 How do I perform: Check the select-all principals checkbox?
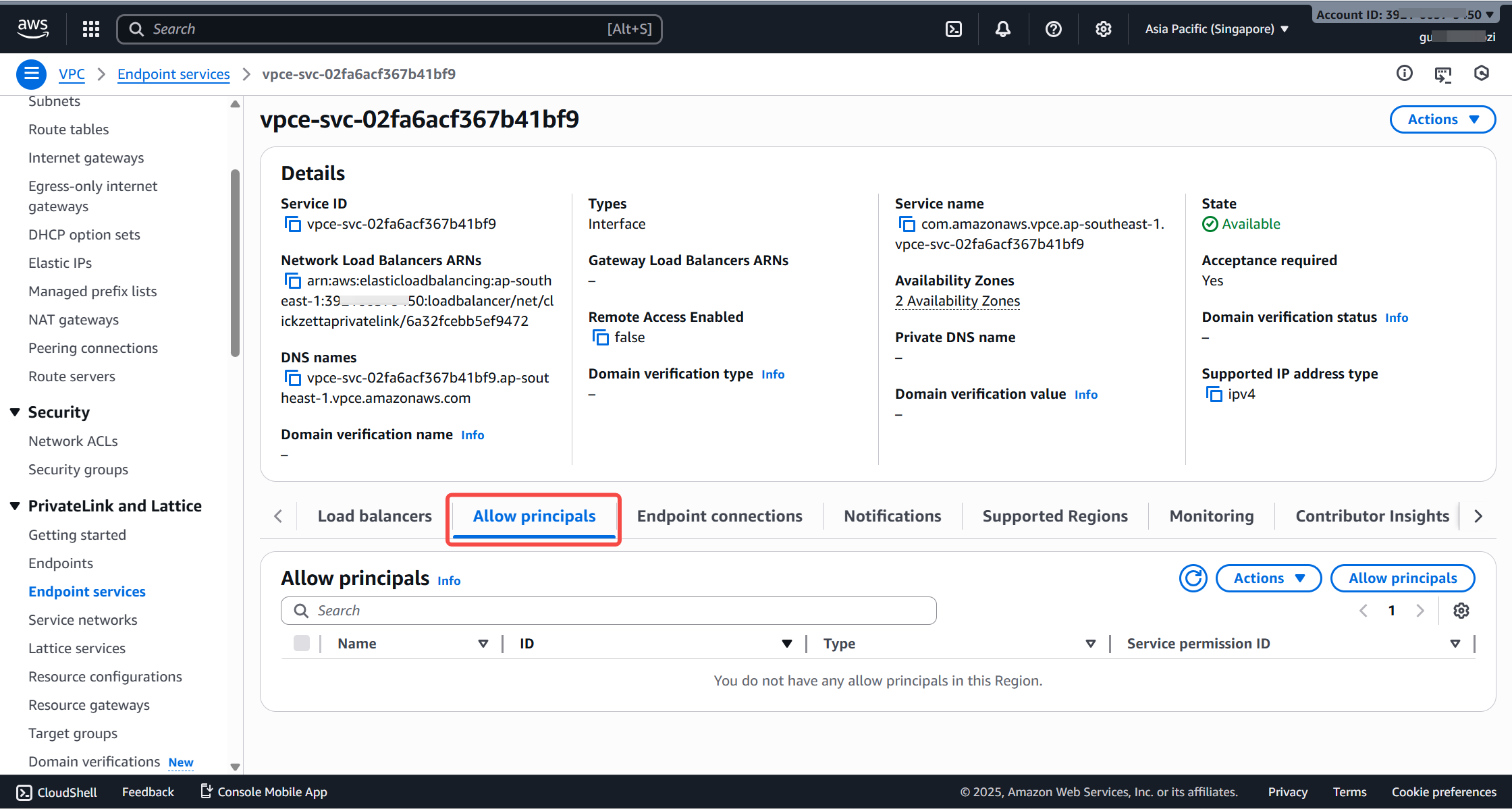coord(302,644)
